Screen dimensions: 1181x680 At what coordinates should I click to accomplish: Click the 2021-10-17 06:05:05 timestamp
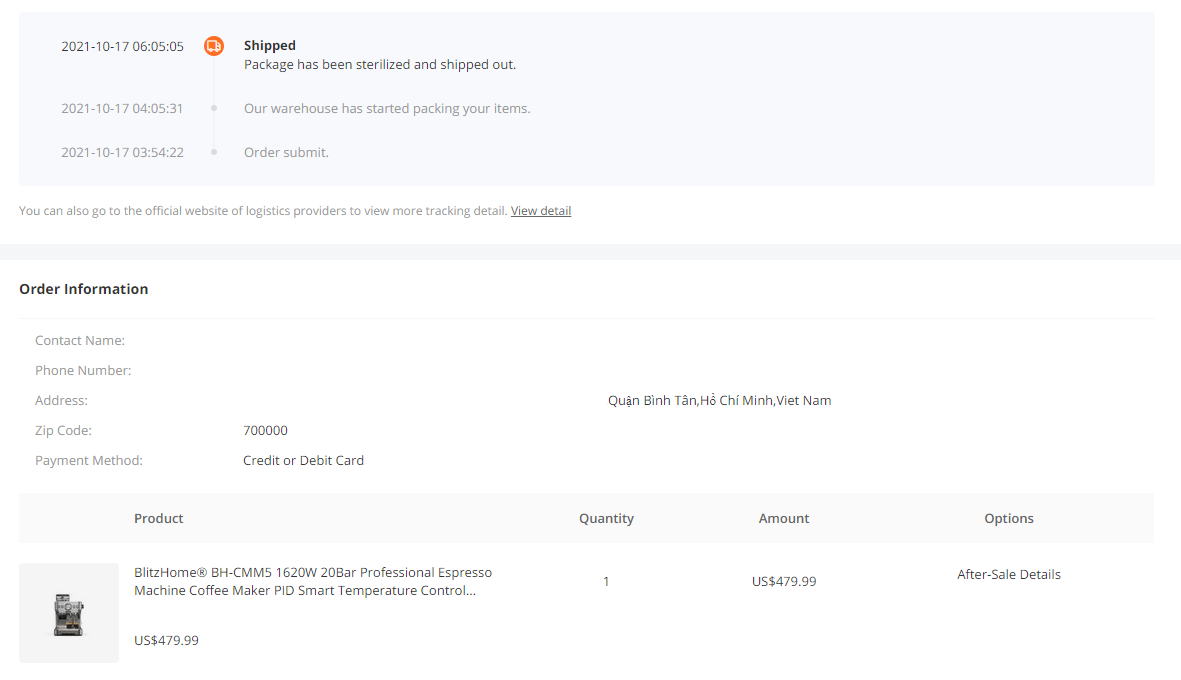[122, 47]
